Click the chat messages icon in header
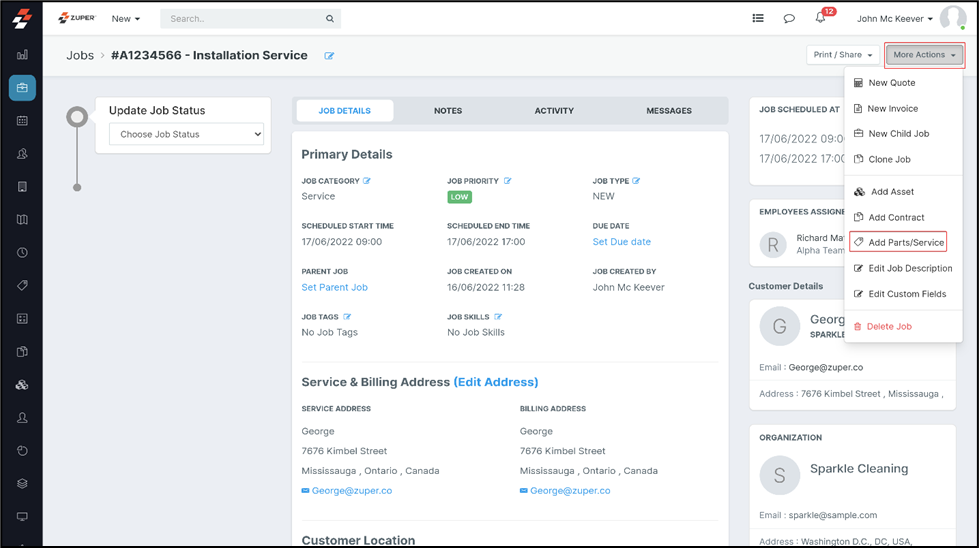This screenshot has width=979, height=548. point(789,19)
